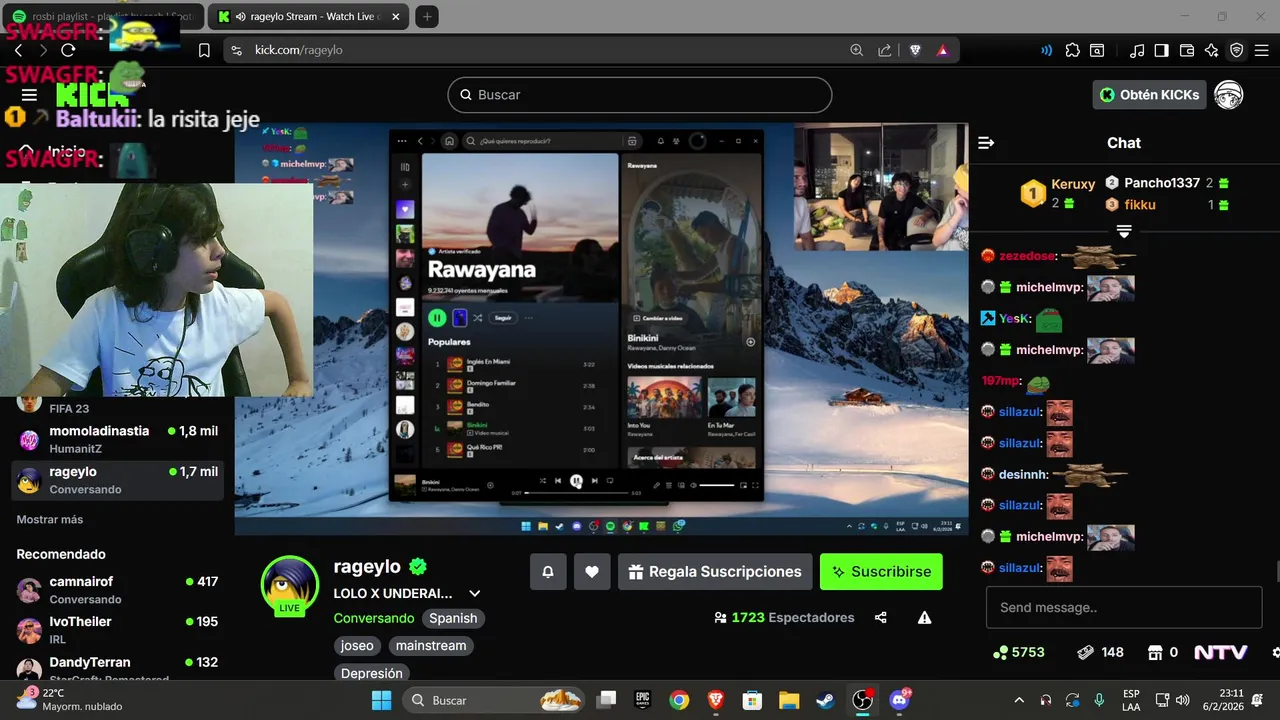This screenshot has width=1280, height=720.
Task: Open recommended channel camnairof
Action: [118, 590]
